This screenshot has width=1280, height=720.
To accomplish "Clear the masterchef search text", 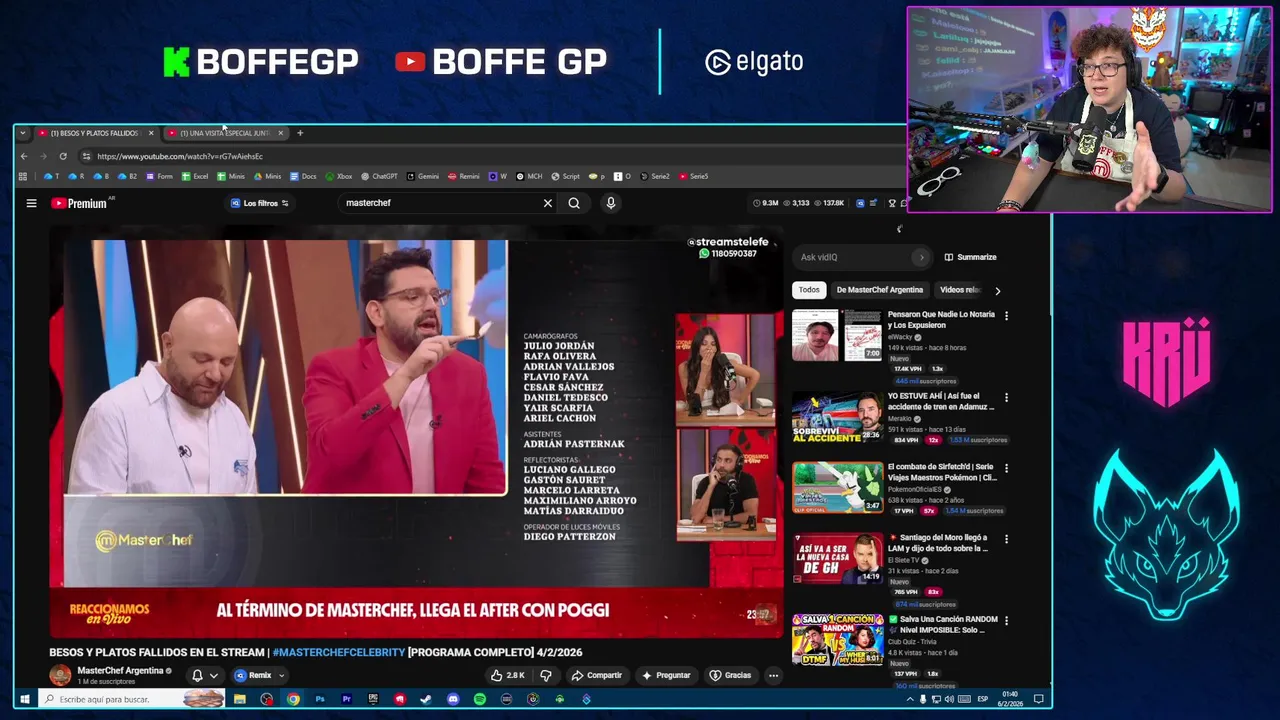I will (548, 203).
